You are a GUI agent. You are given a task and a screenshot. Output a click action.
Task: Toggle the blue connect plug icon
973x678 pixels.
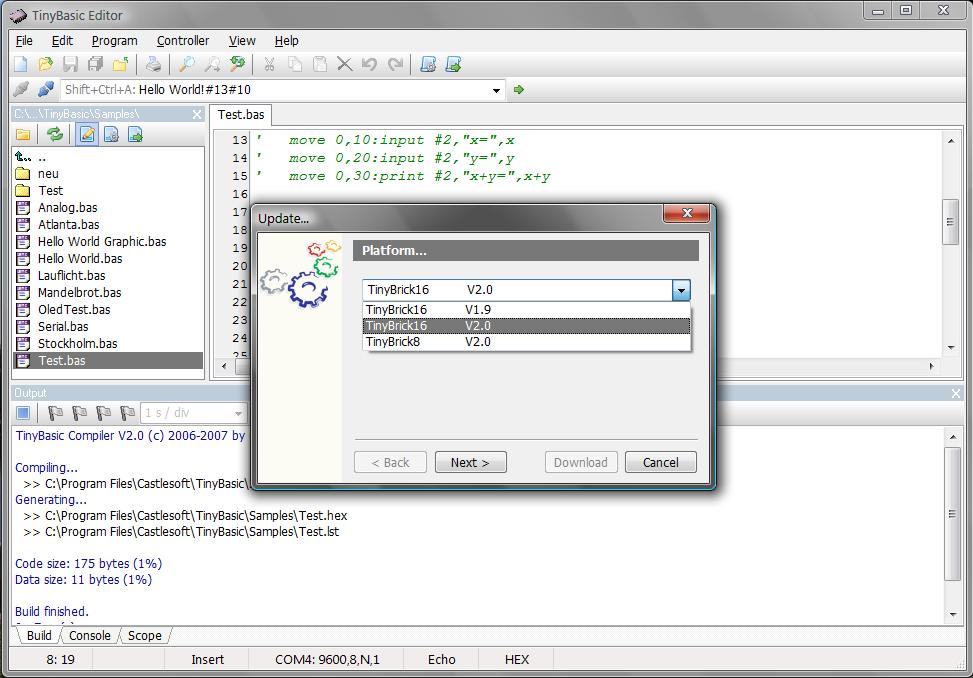pyautogui.click(x=45, y=90)
